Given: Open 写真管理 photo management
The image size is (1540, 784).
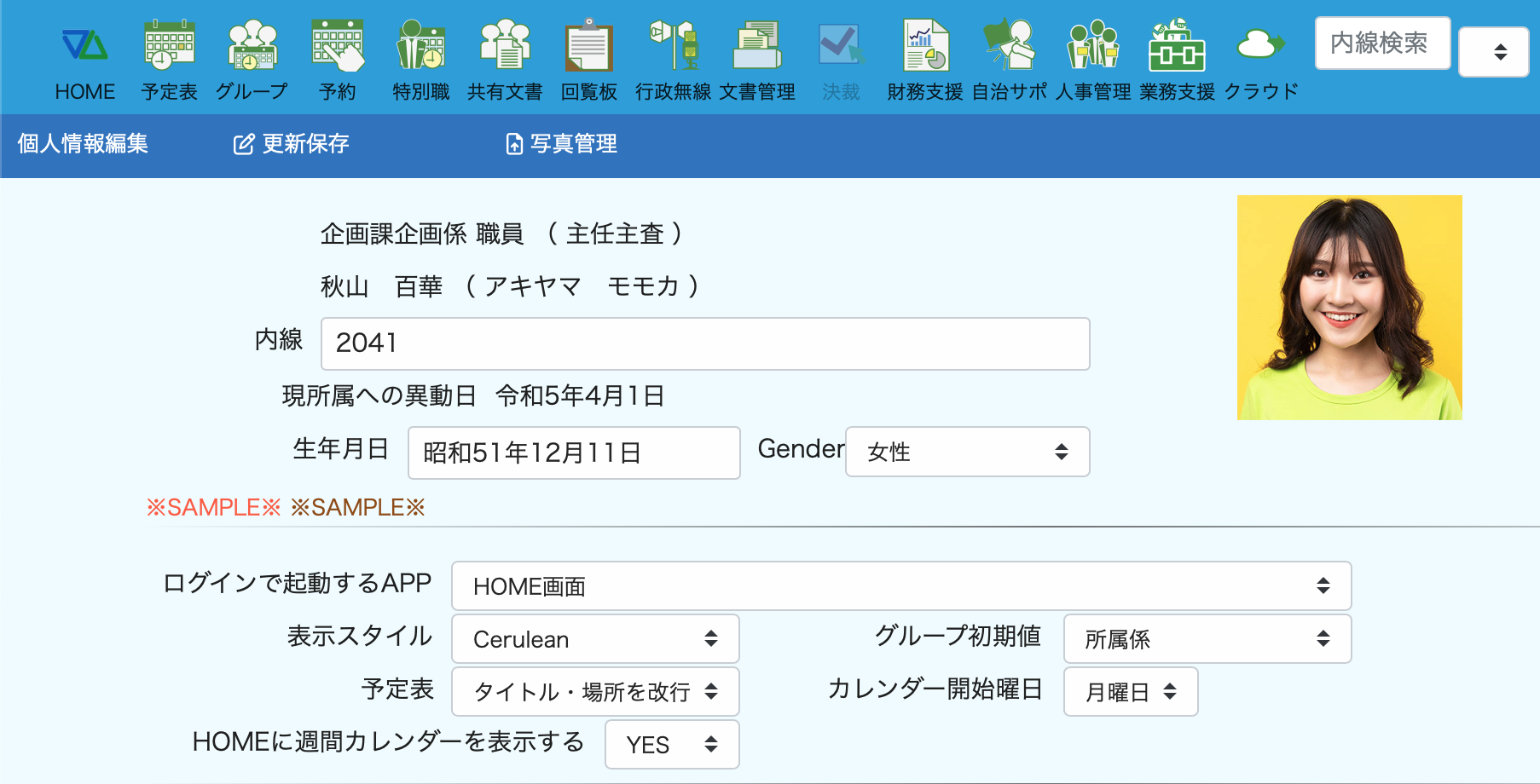Looking at the screenshot, I should 561,144.
